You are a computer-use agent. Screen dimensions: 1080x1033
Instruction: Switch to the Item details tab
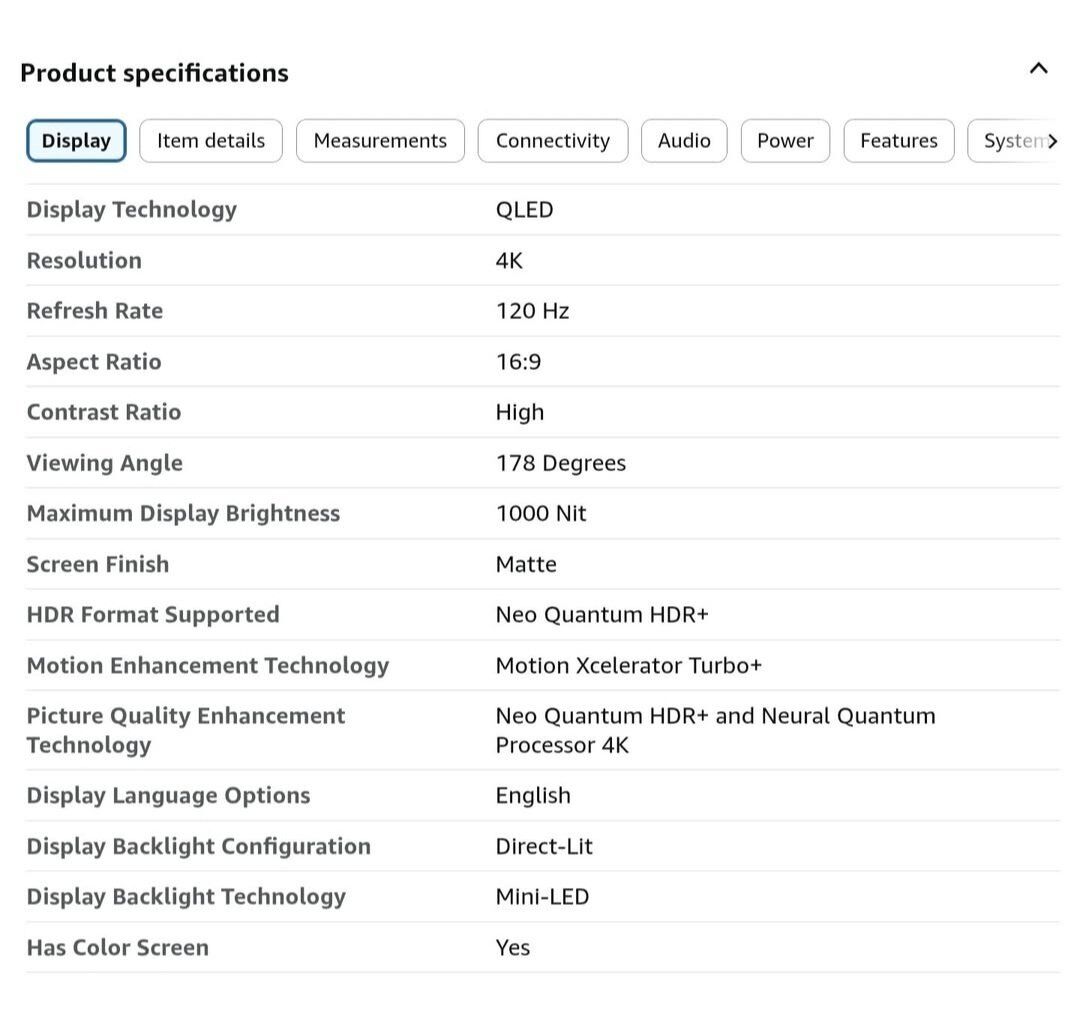coord(211,141)
